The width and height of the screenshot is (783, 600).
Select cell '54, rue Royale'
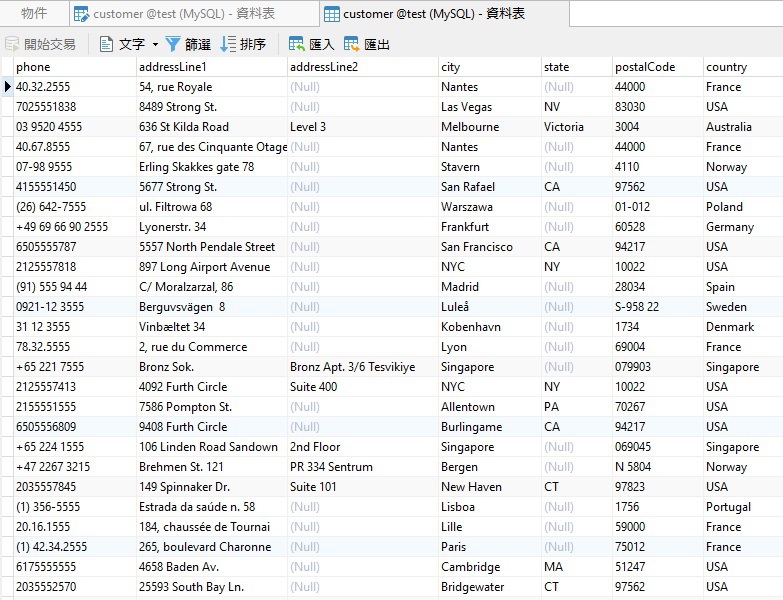212,87
